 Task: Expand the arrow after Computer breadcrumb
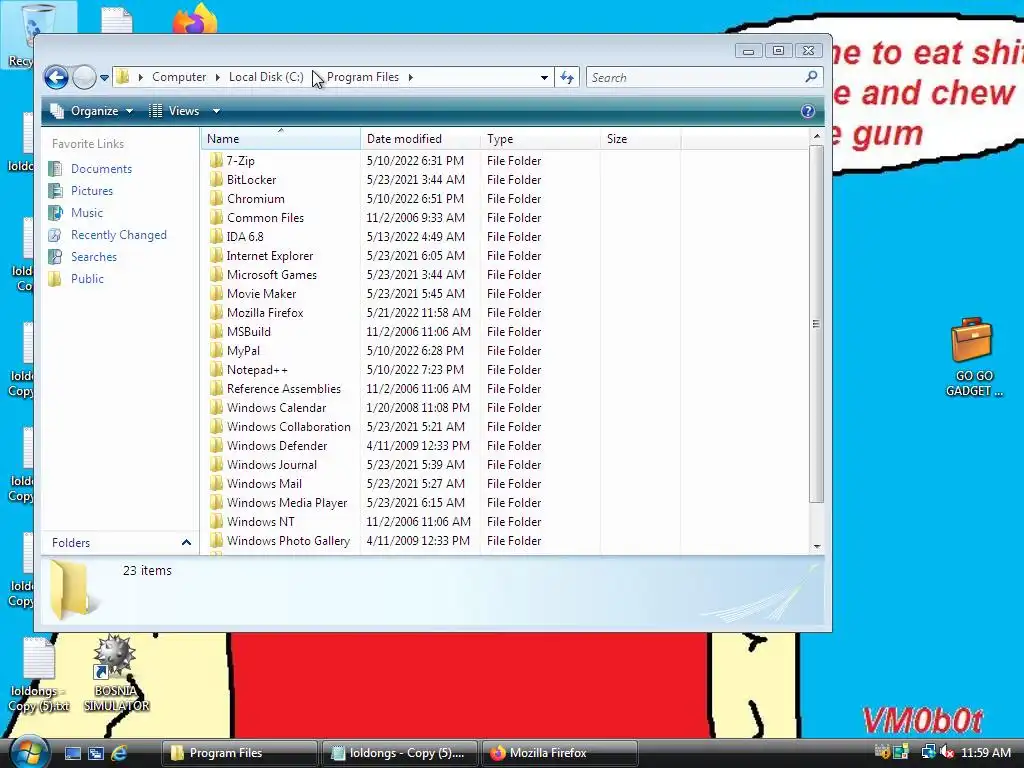click(x=217, y=77)
